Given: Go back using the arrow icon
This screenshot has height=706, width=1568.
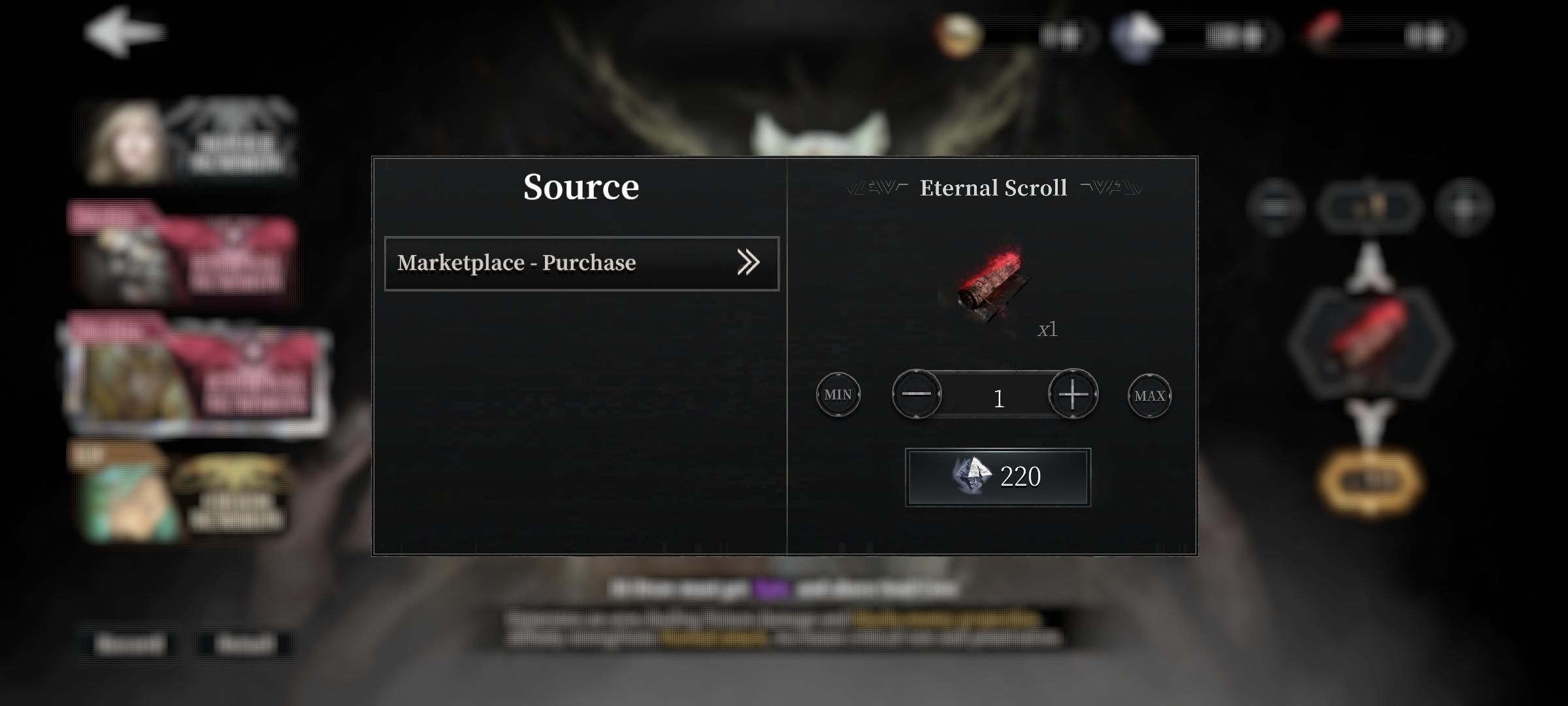Looking at the screenshot, I should point(124,31).
